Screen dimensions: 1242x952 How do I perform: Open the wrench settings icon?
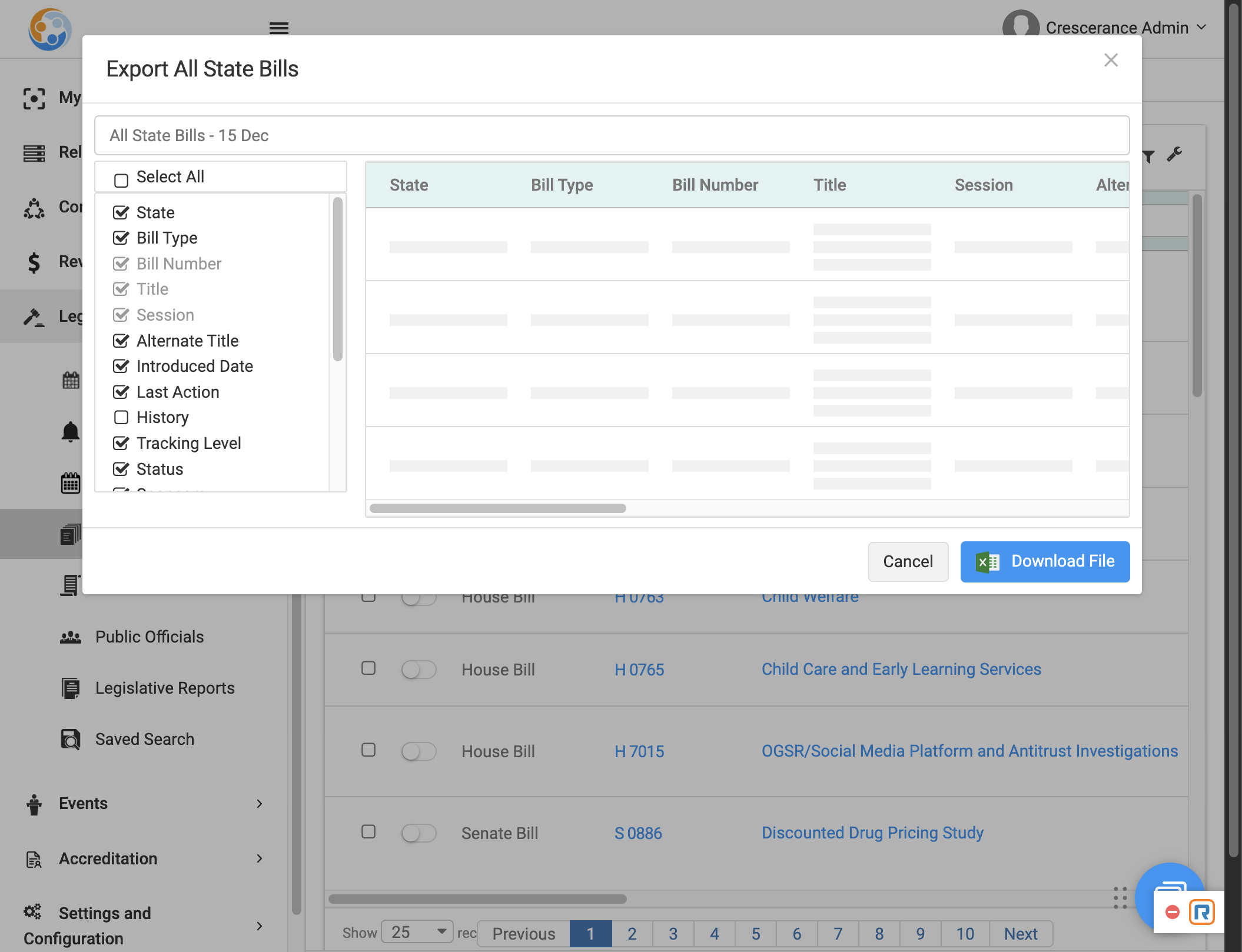(x=1175, y=154)
